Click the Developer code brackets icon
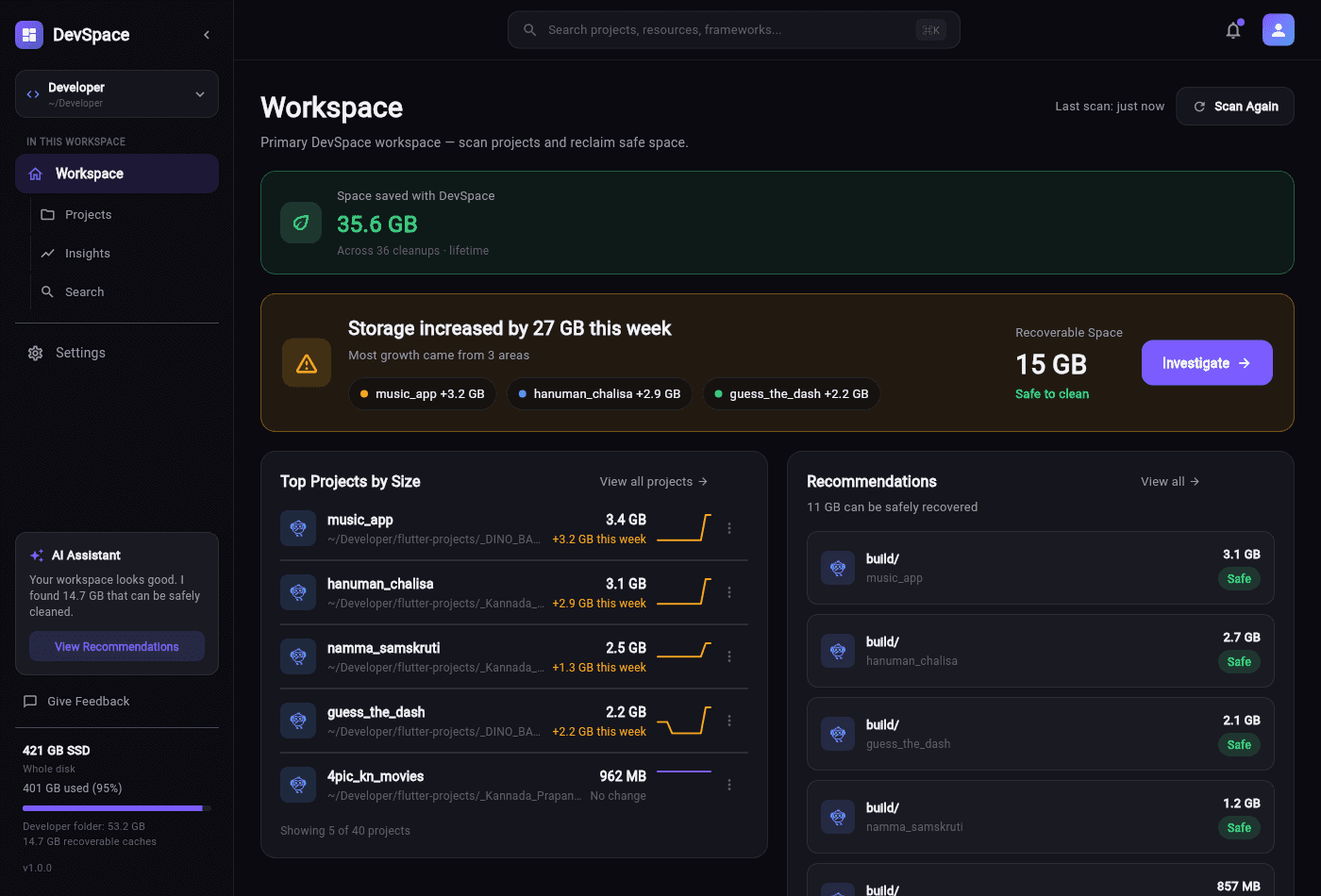The height and width of the screenshot is (896, 1321). click(x=33, y=94)
